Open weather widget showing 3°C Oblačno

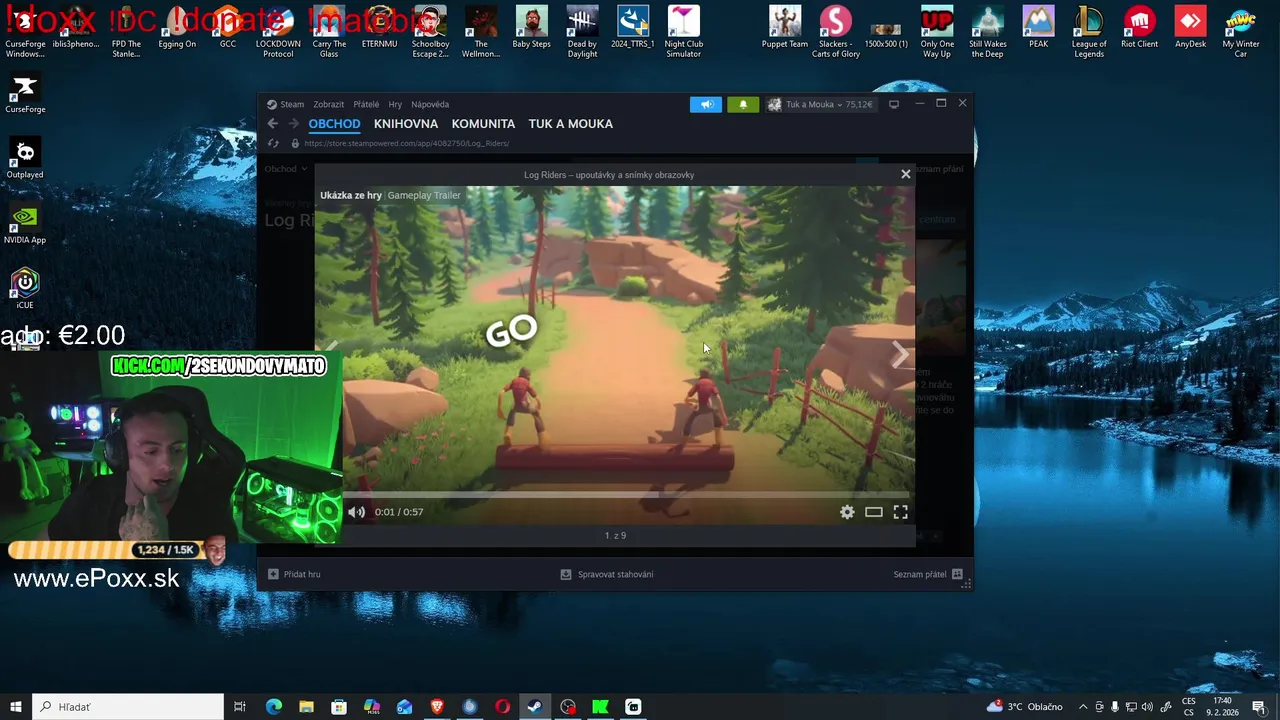[x=1024, y=707]
